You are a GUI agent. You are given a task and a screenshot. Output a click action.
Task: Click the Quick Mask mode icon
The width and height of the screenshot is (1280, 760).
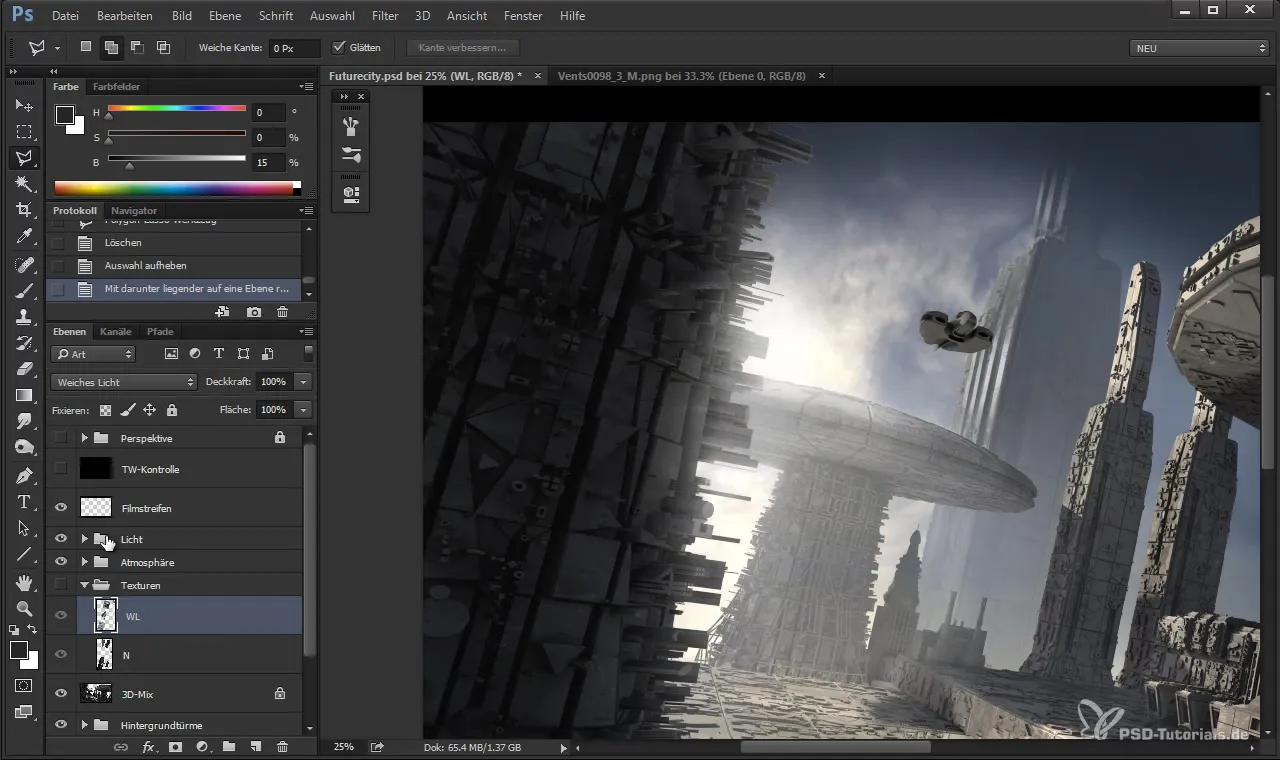[x=24, y=686]
